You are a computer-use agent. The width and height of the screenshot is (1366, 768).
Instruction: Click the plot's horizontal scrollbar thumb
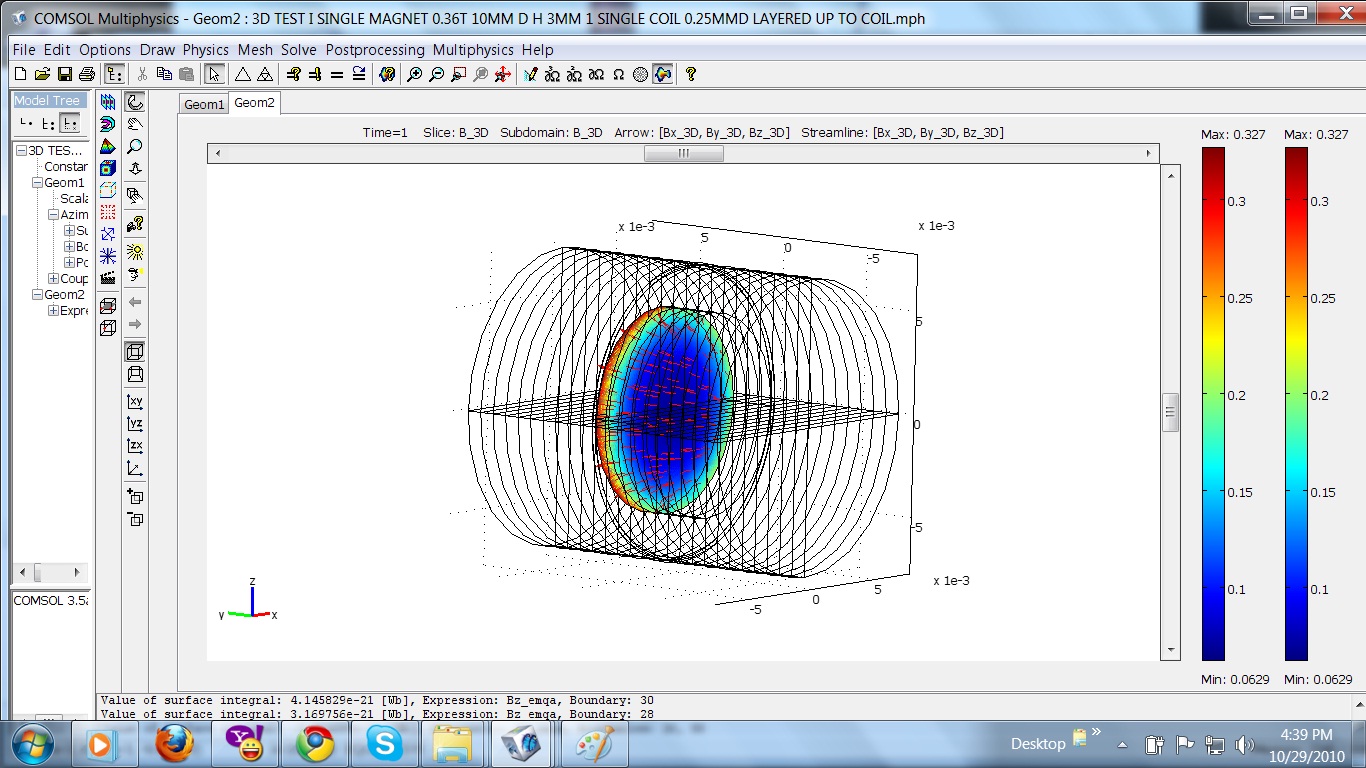pos(683,154)
